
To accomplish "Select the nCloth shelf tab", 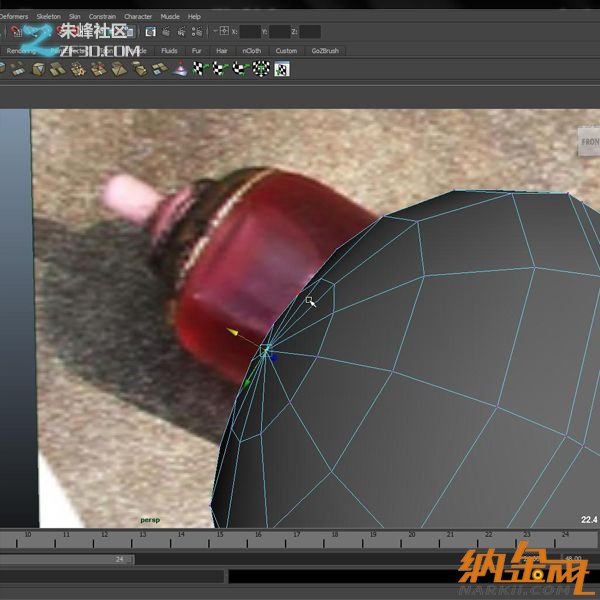I will point(251,50).
